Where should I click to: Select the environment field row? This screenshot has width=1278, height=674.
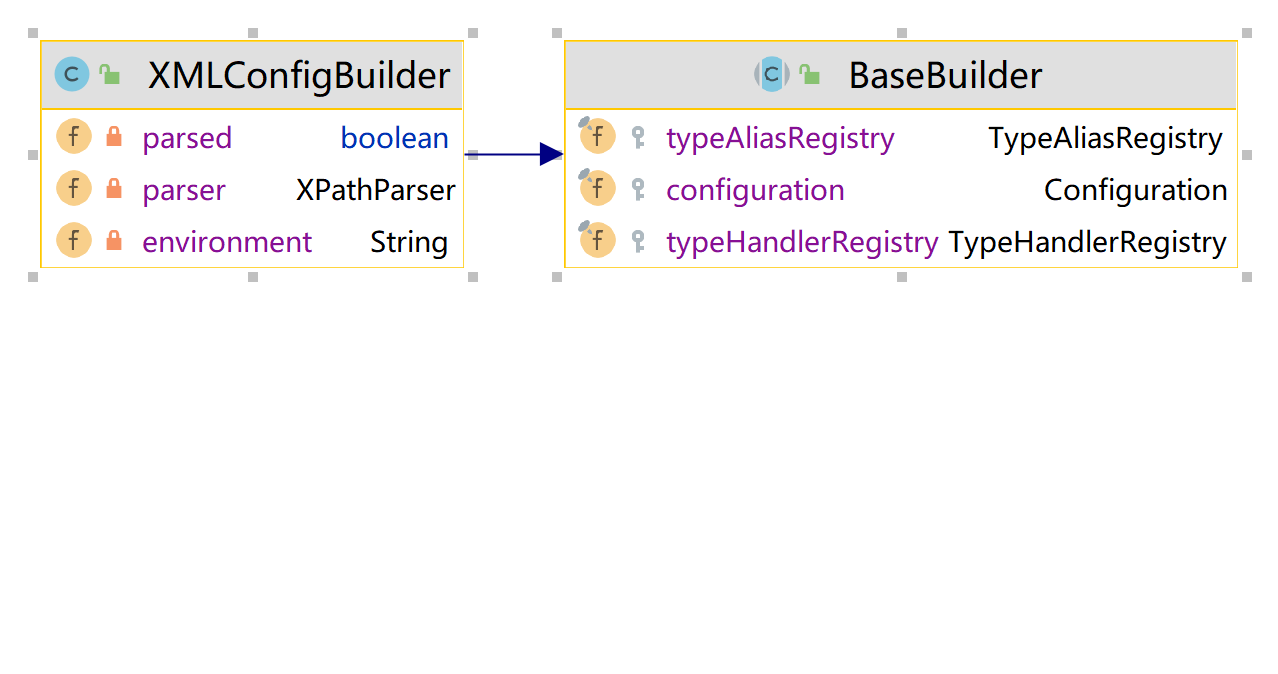pos(227,242)
